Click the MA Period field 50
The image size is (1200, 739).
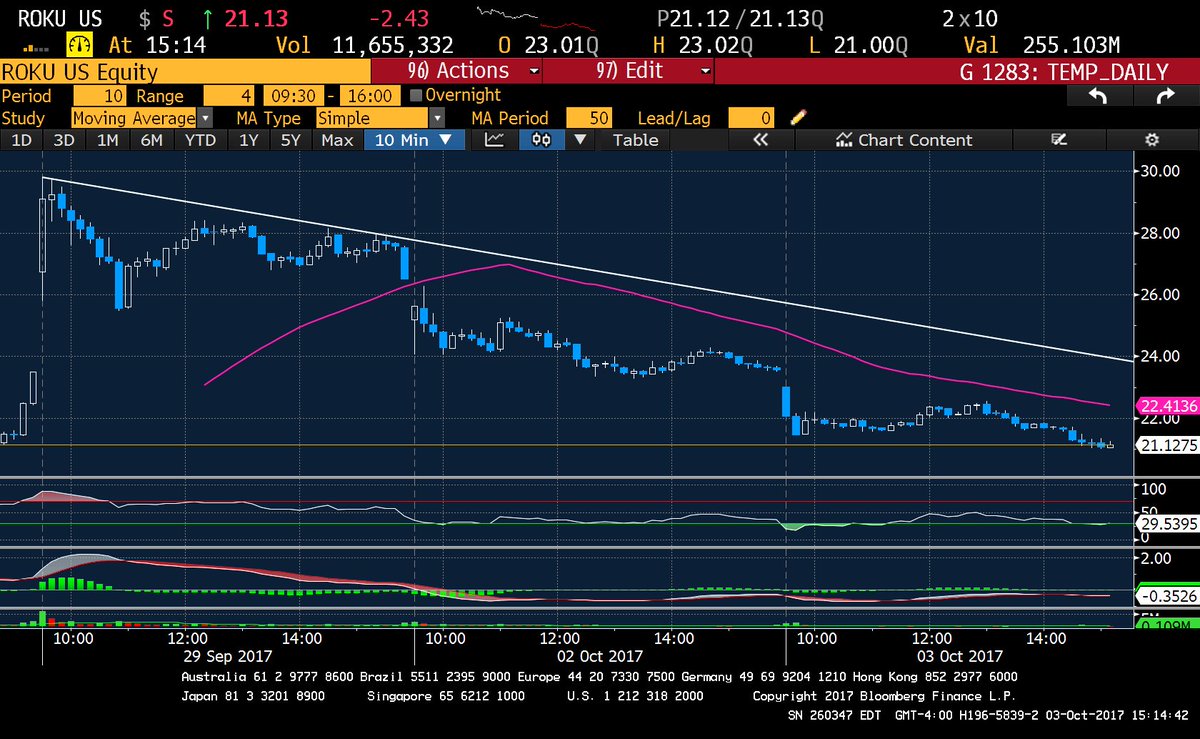(589, 118)
